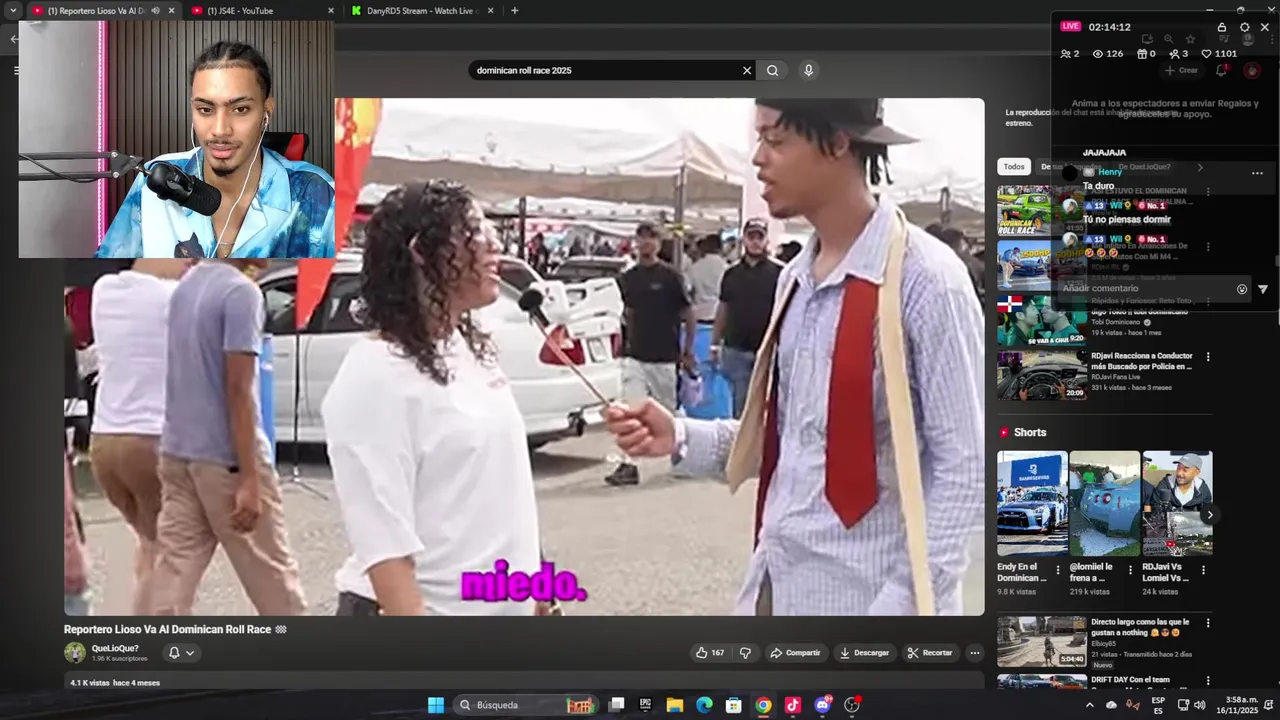
Task: Click the YouTube search magnifier button
Action: pos(772,70)
